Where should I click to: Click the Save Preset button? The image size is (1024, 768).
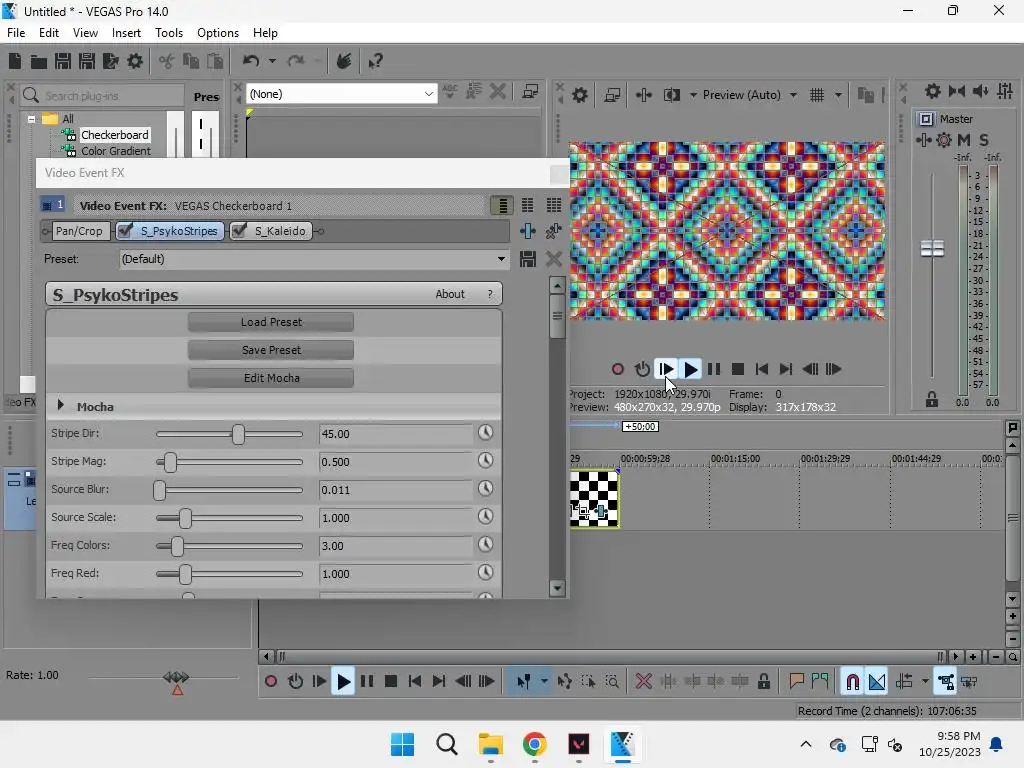[x=271, y=350]
